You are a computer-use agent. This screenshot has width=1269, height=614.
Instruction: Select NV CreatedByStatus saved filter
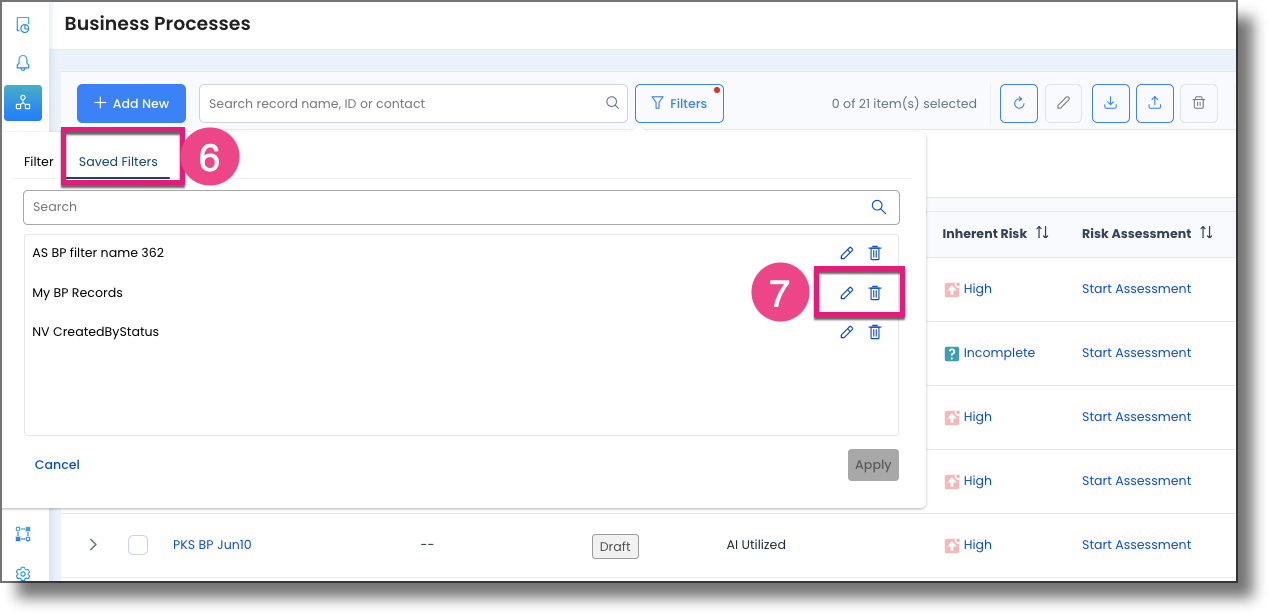(x=95, y=332)
